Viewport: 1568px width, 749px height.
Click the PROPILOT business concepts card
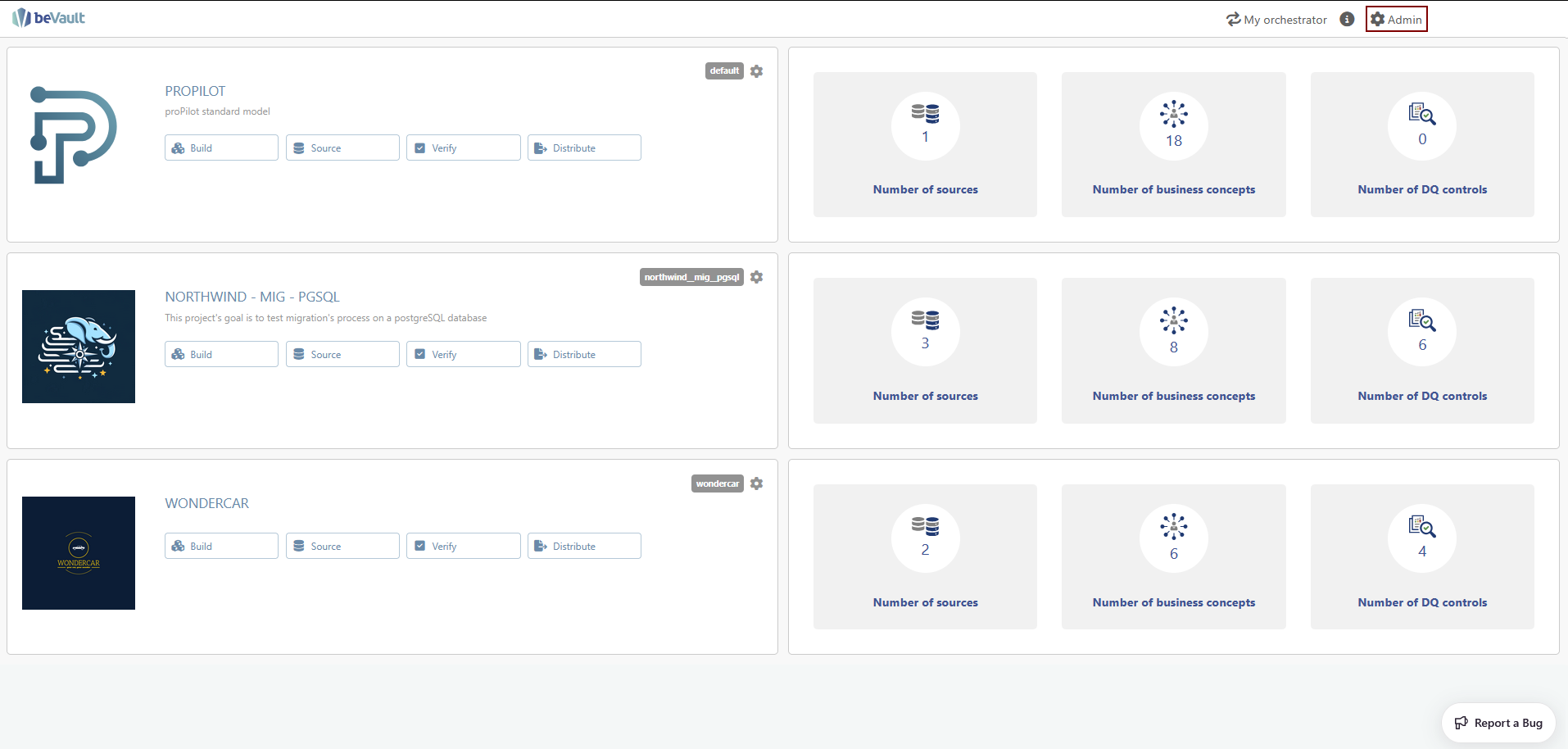[x=1173, y=144]
